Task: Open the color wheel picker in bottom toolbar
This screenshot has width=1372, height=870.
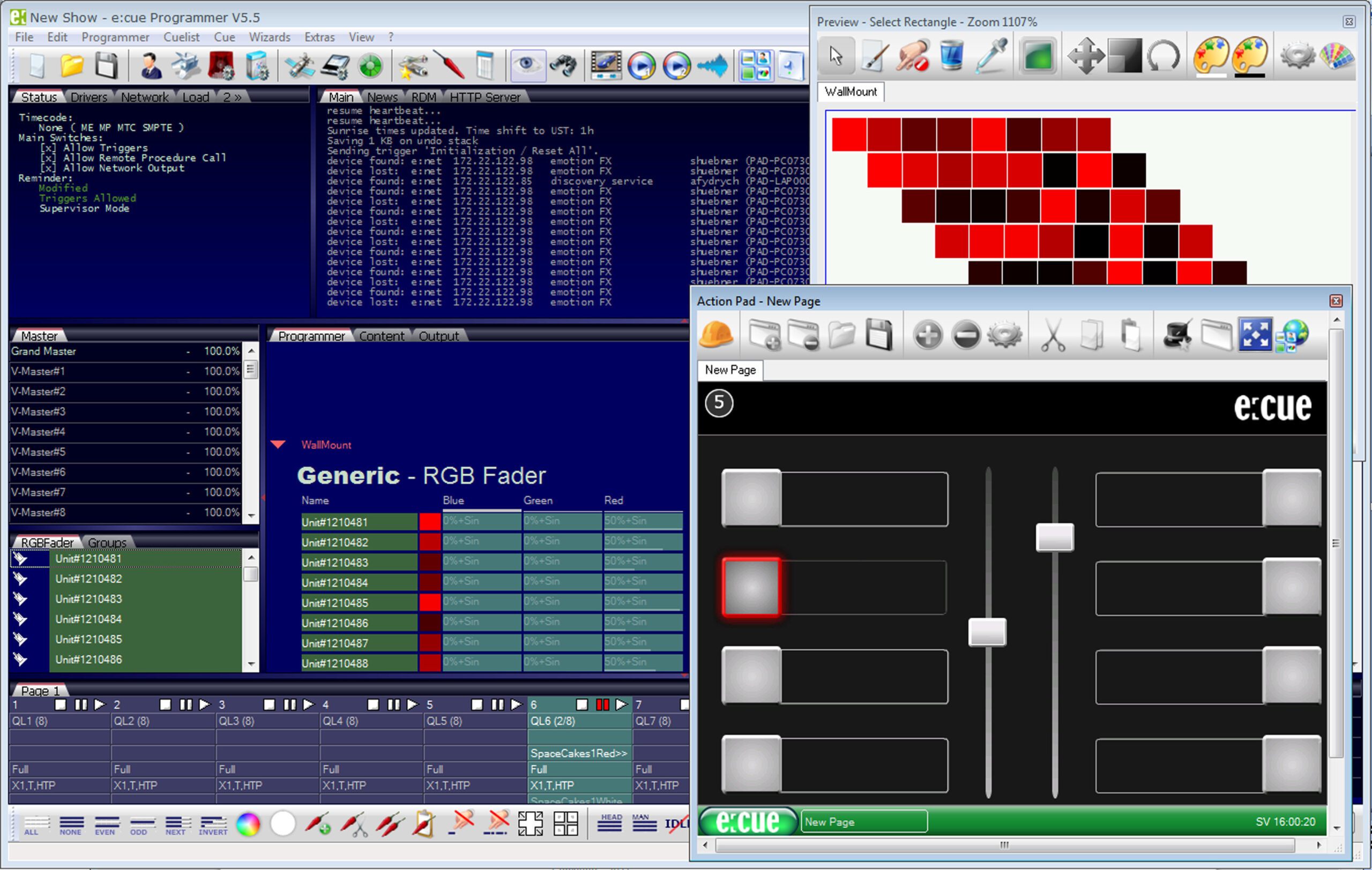Action: (248, 824)
